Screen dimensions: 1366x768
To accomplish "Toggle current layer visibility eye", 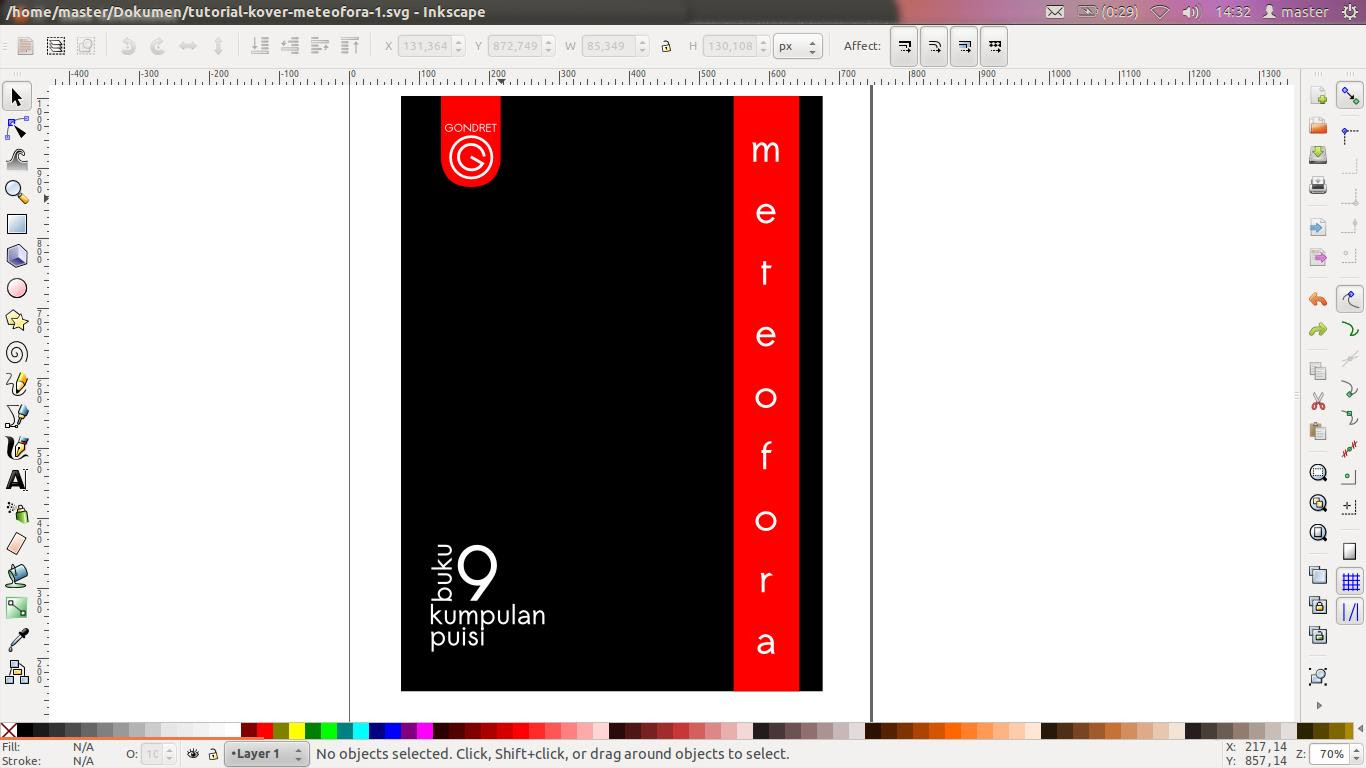I will [x=193, y=754].
